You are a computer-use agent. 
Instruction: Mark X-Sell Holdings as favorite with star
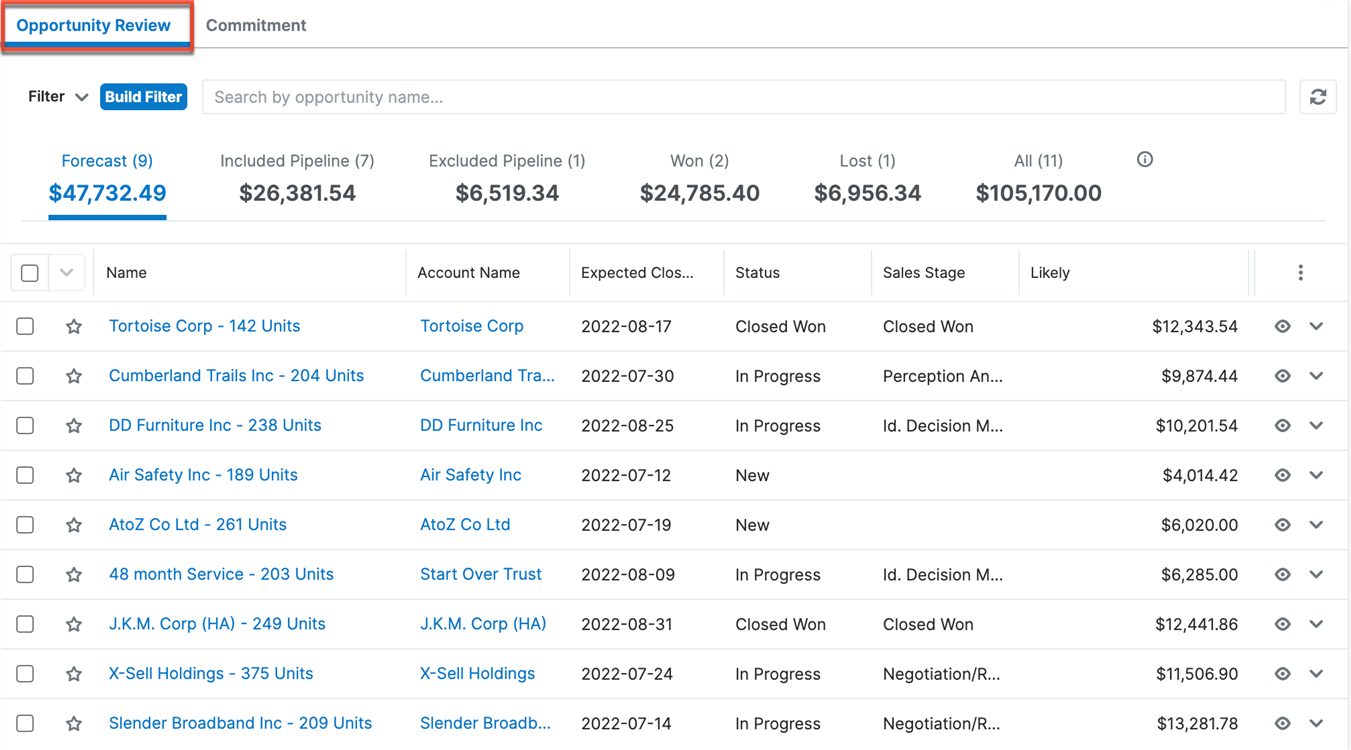click(74, 674)
